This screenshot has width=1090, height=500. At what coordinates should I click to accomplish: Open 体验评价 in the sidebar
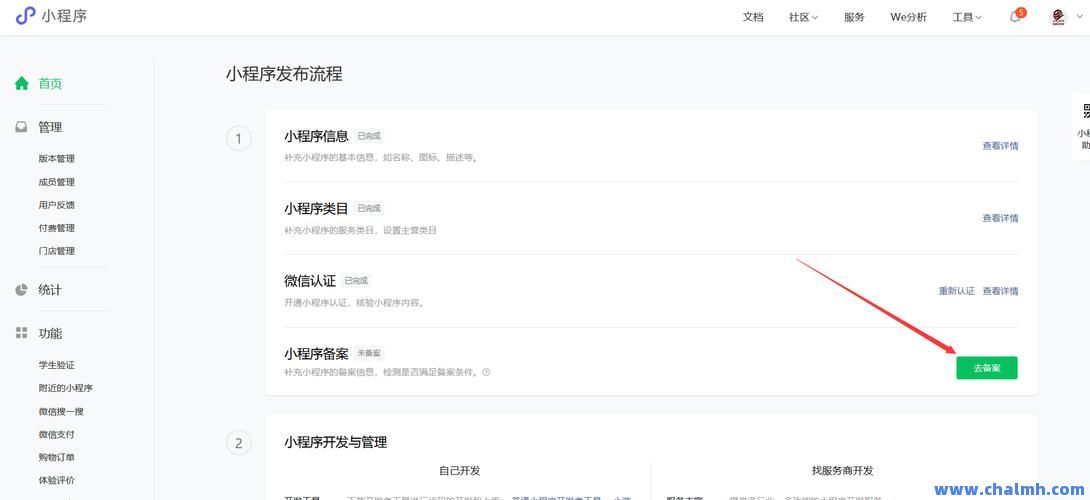pyautogui.click(x=56, y=481)
